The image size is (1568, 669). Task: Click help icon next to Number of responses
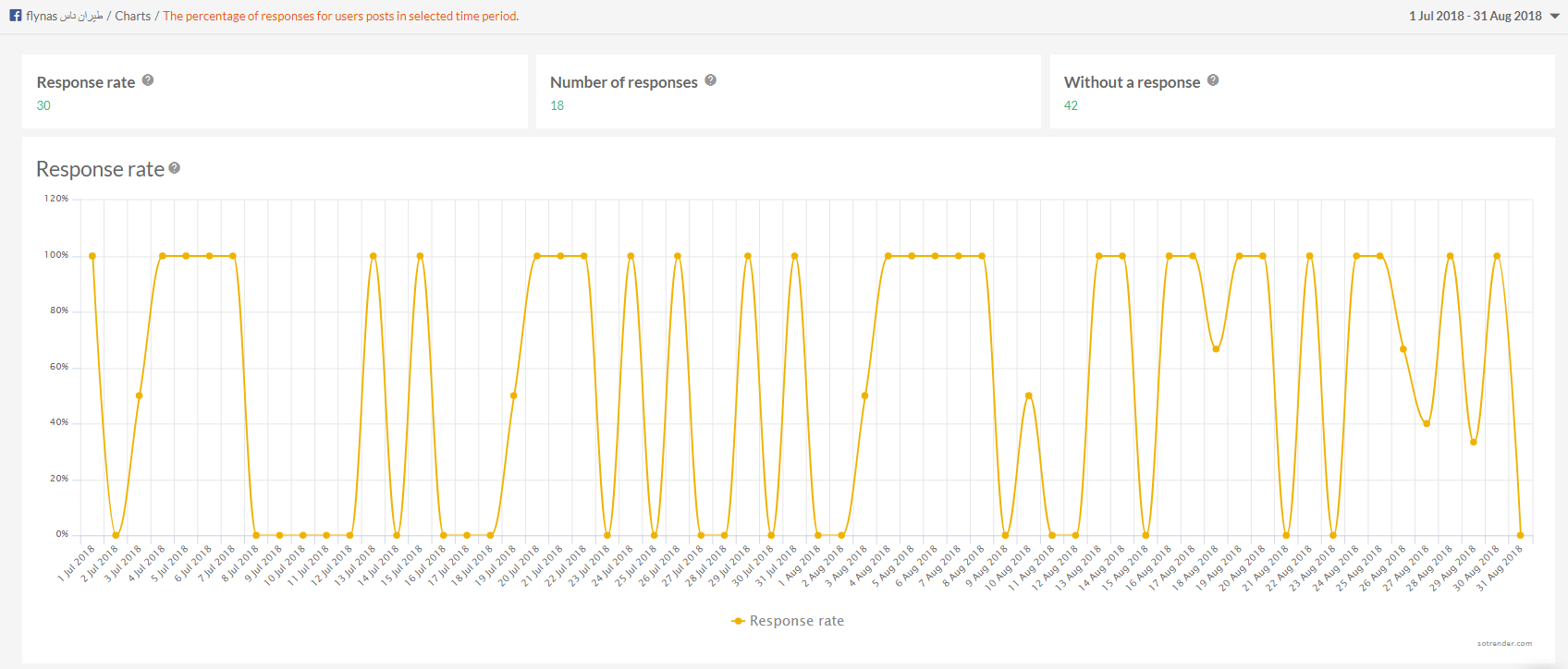coord(710,80)
